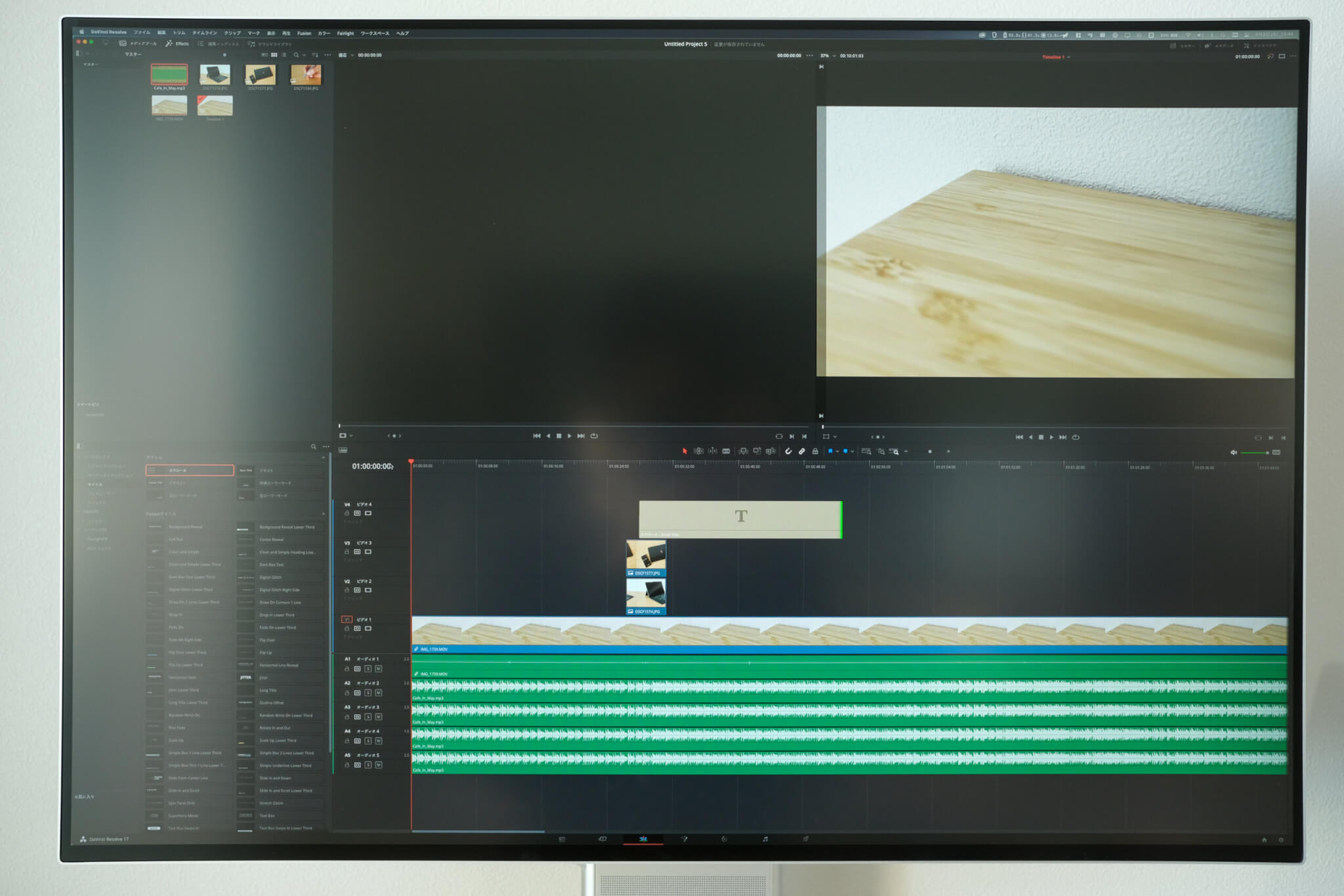Mute the speaker volume icon

(x=1233, y=453)
